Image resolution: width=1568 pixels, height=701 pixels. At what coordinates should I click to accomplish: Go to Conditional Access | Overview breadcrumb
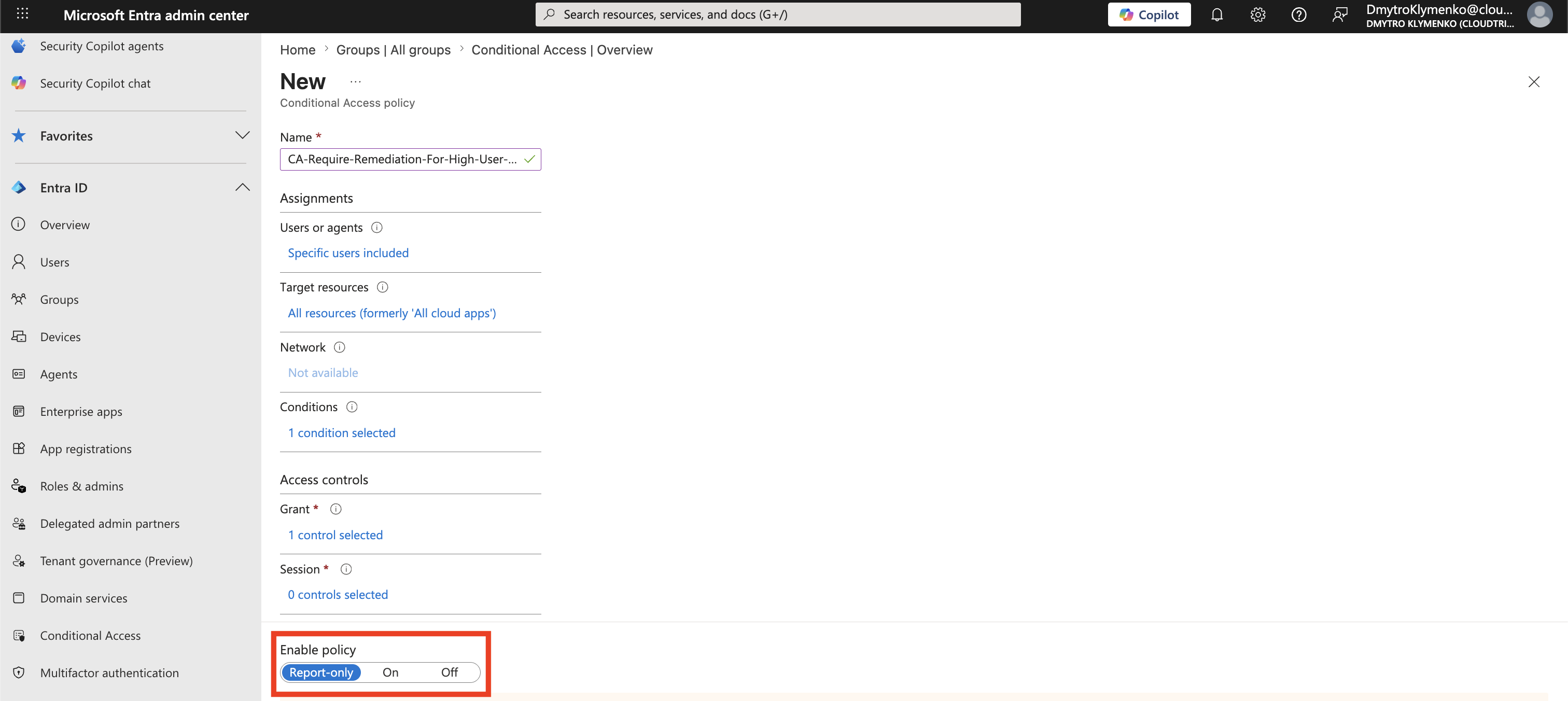[x=562, y=49]
